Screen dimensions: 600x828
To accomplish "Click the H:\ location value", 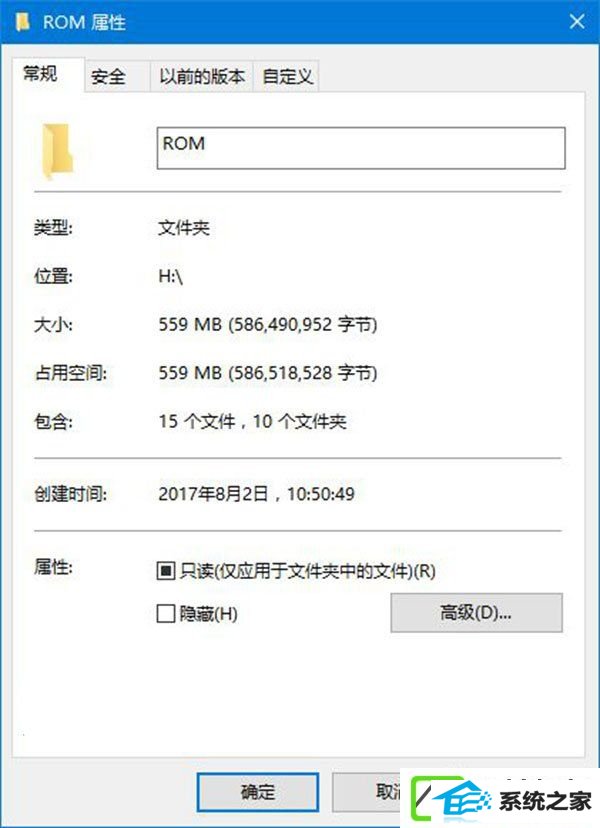I will (171, 276).
